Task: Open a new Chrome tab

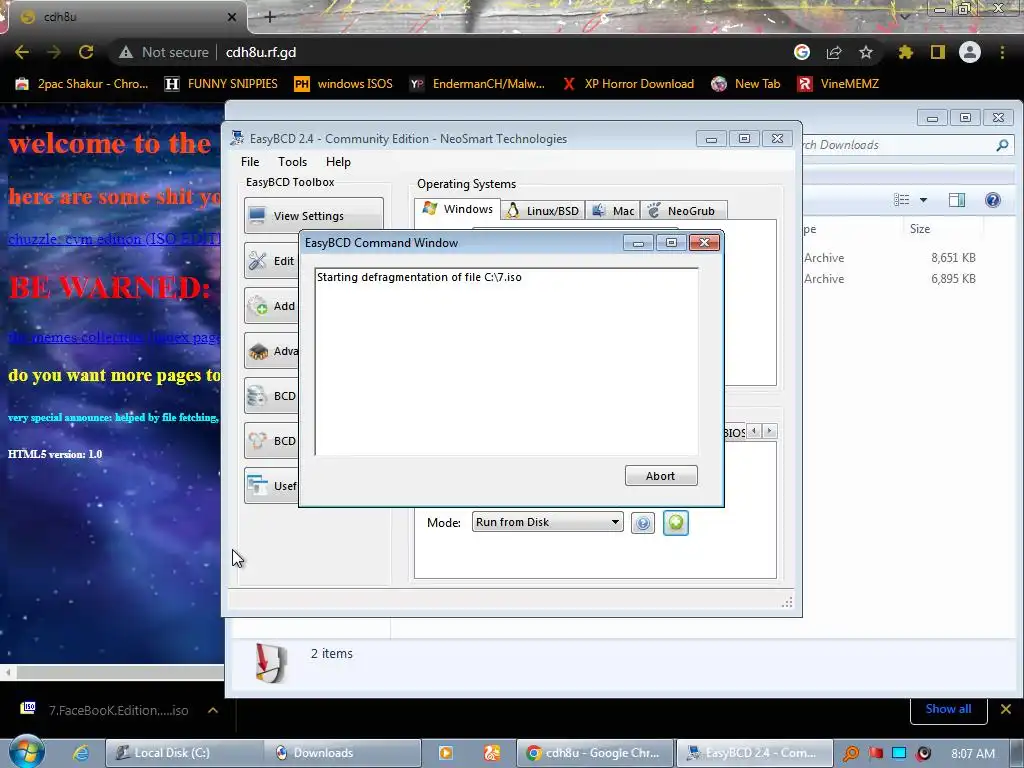Action: click(270, 17)
